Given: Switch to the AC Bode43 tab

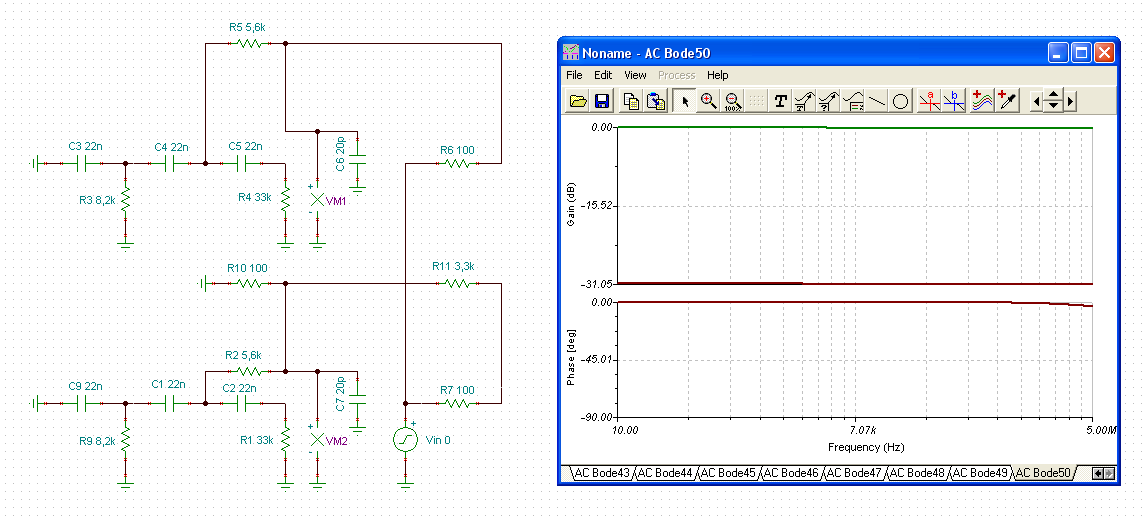Looking at the screenshot, I should pyautogui.click(x=602, y=473).
